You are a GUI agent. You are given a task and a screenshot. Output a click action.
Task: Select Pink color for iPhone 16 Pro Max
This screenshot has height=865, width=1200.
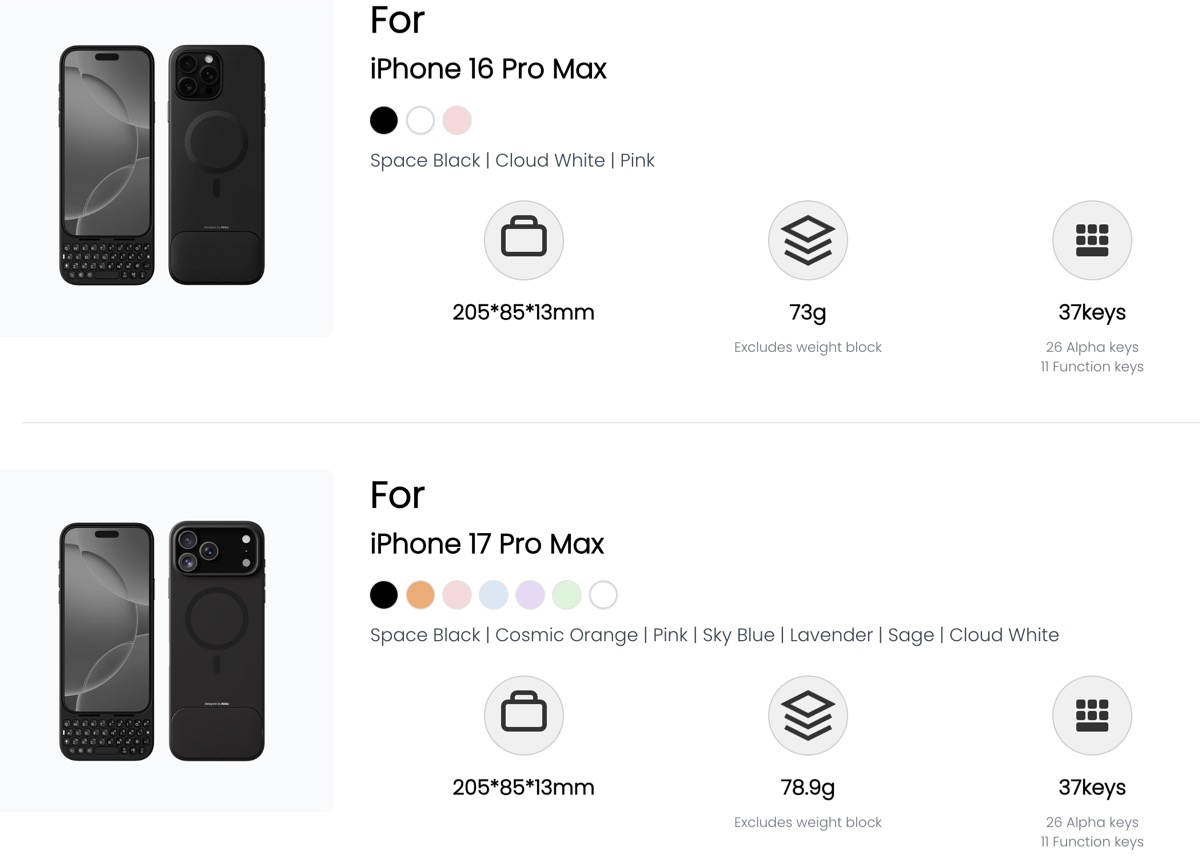[x=457, y=121]
